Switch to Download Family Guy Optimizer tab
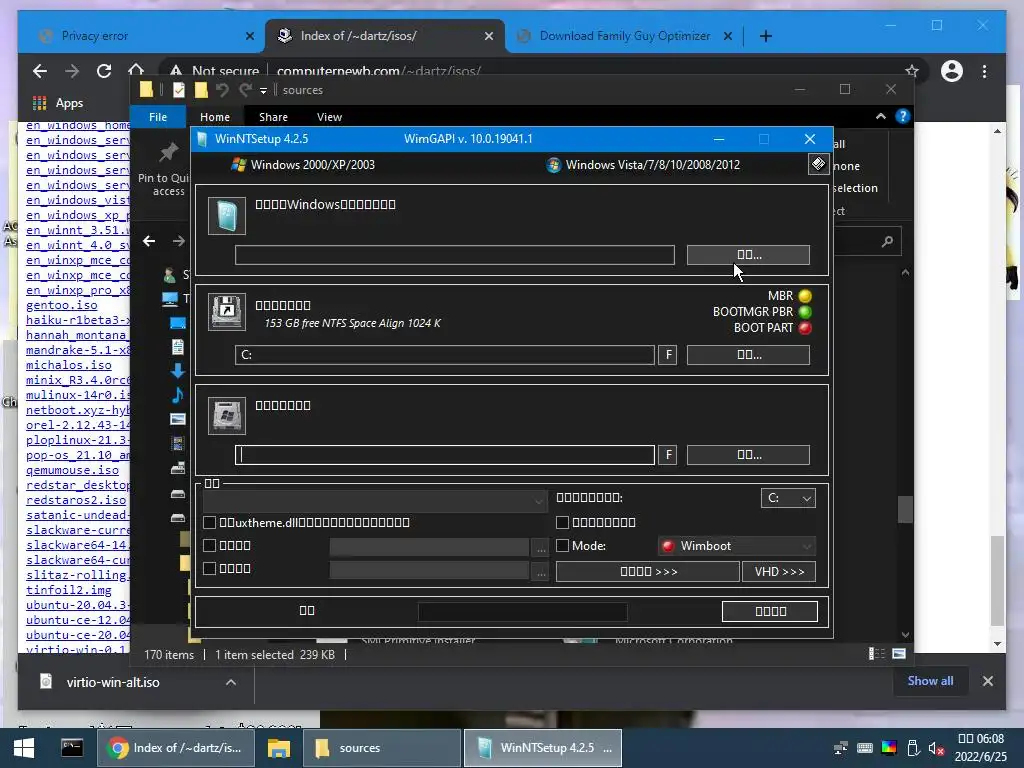This screenshot has height=768, width=1024. (x=625, y=36)
